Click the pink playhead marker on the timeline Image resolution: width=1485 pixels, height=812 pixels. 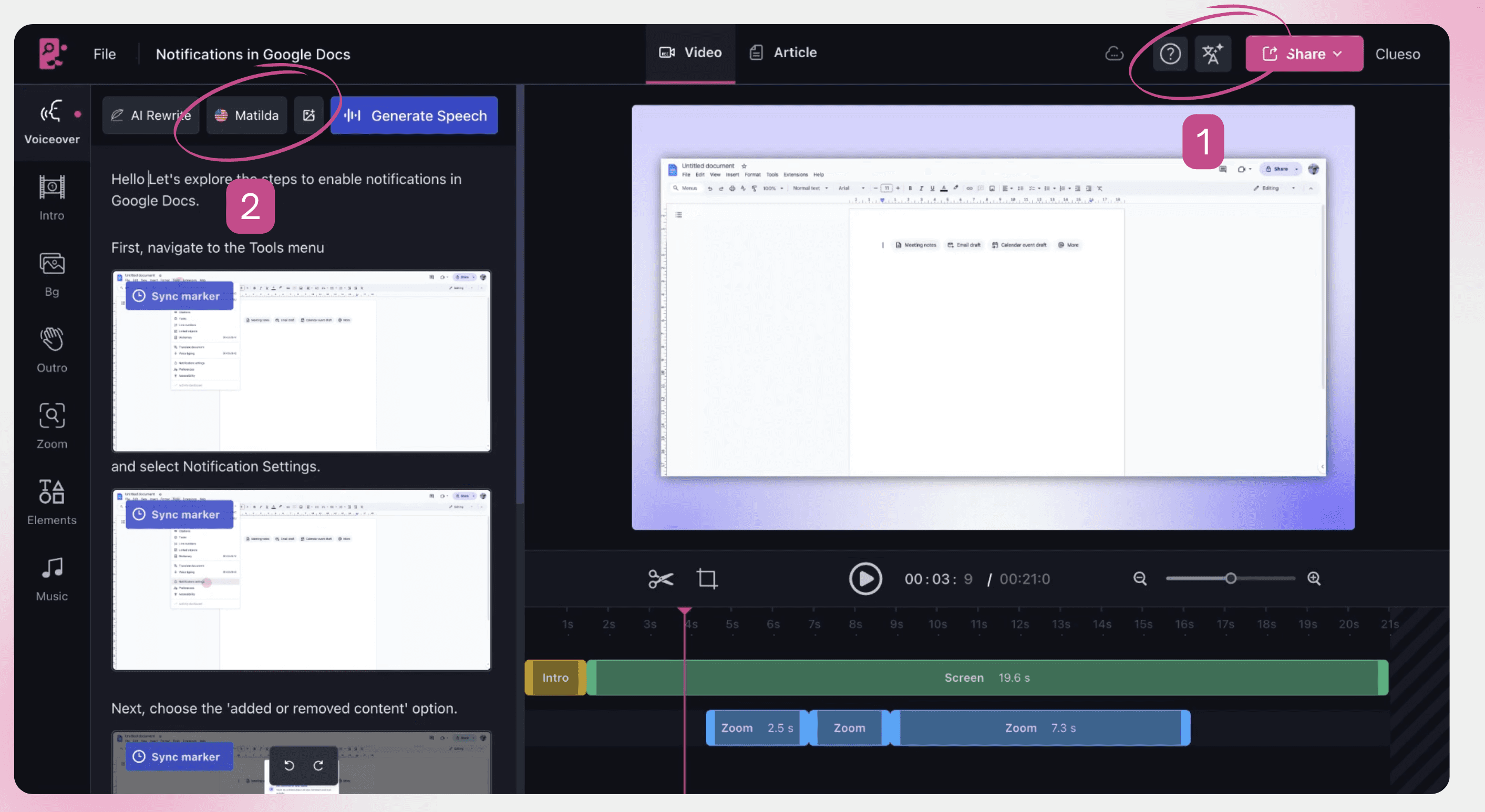685,610
